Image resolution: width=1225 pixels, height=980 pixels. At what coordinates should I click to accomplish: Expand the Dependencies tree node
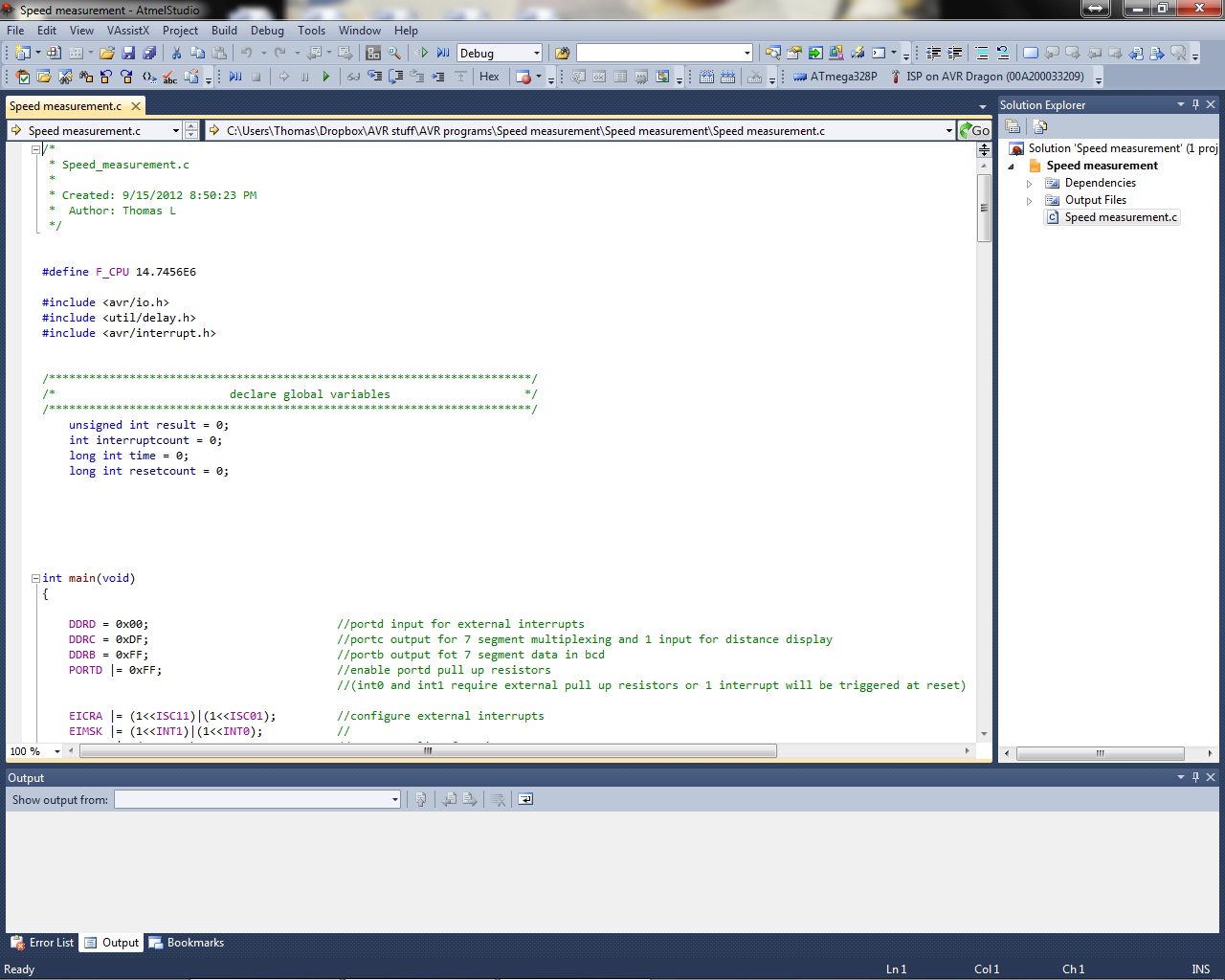tap(1030, 183)
